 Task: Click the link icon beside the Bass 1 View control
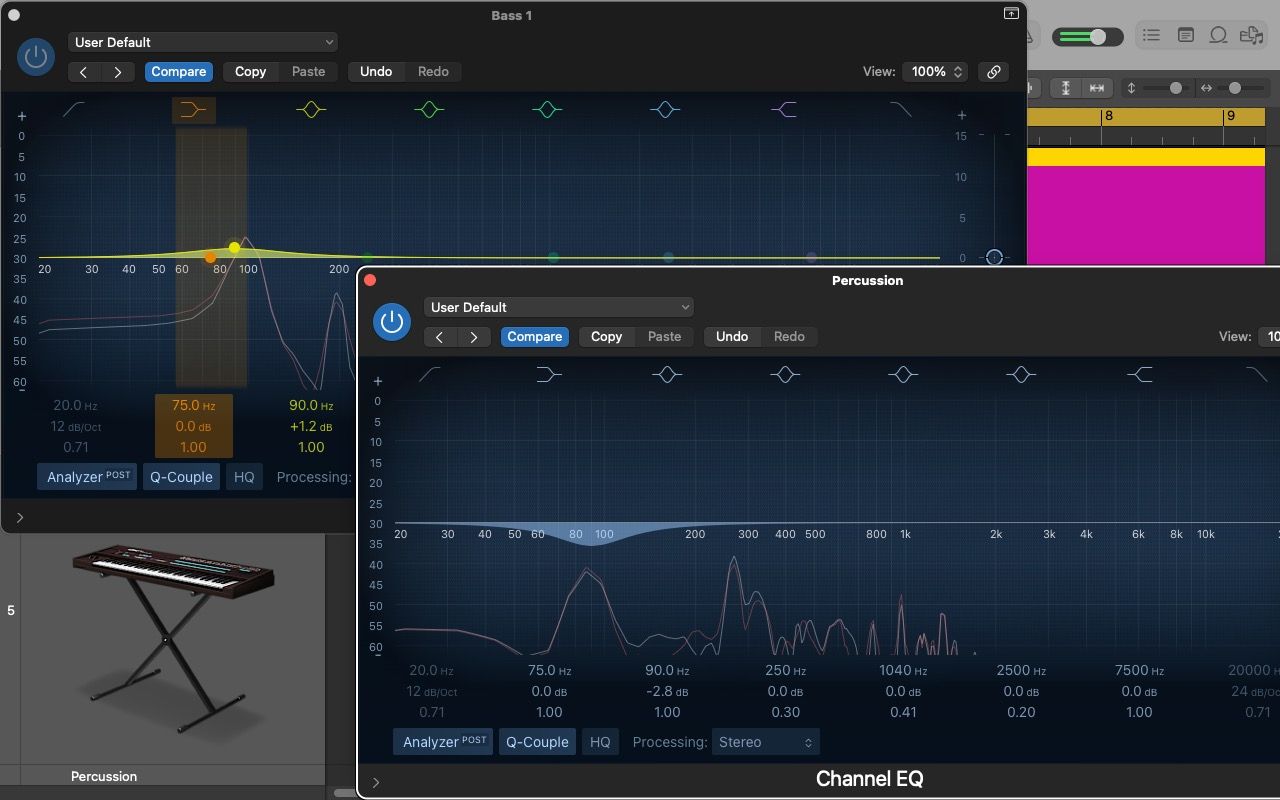point(993,72)
